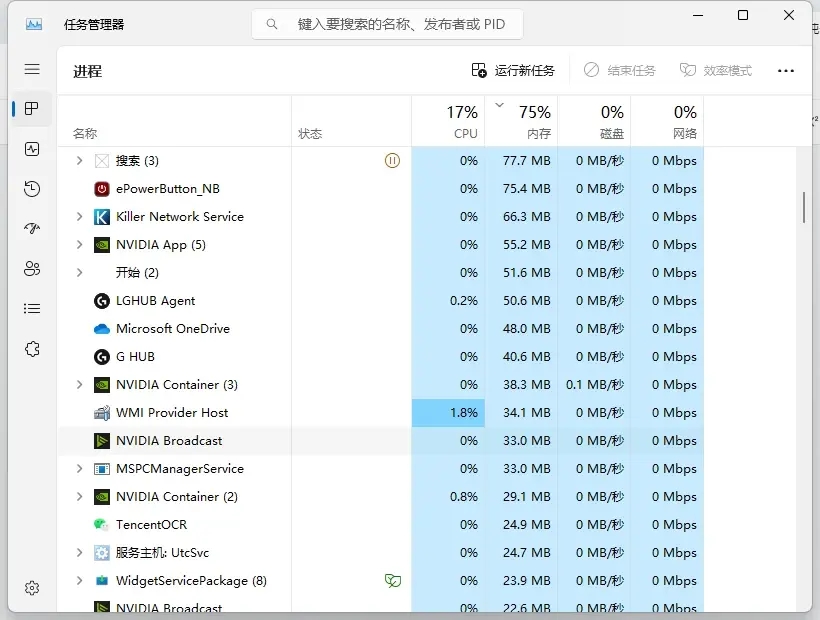Click the 进程 page heading
The height and width of the screenshot is (620, 820).
coord(87,71)
